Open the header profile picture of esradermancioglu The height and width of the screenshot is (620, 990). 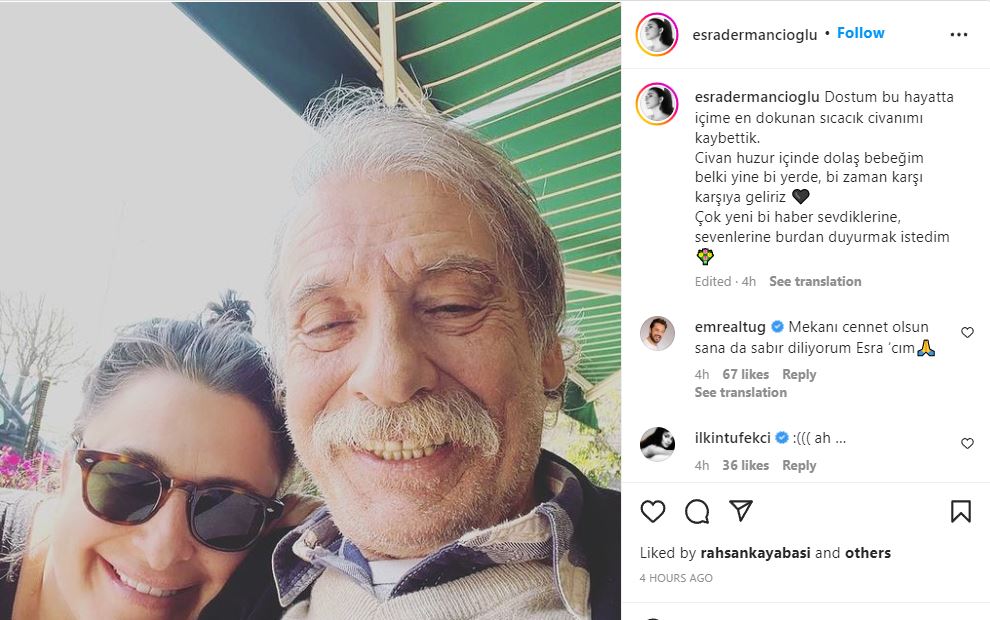657,35
